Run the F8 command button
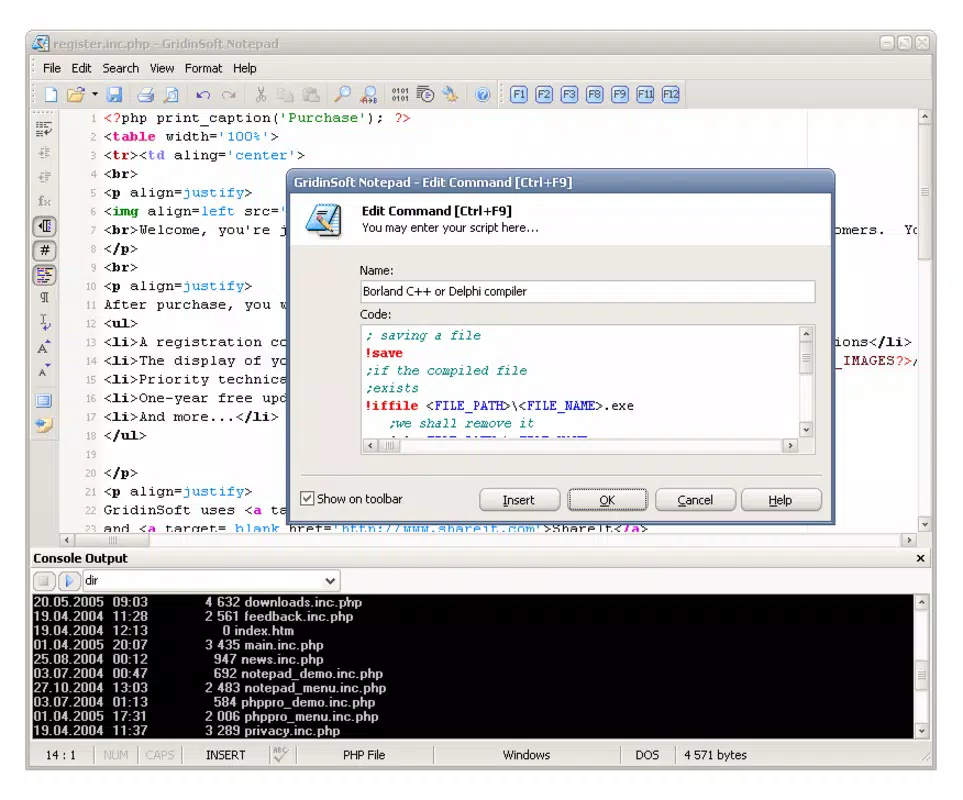This screenshot has height=800, width=963. coord(595,95)
